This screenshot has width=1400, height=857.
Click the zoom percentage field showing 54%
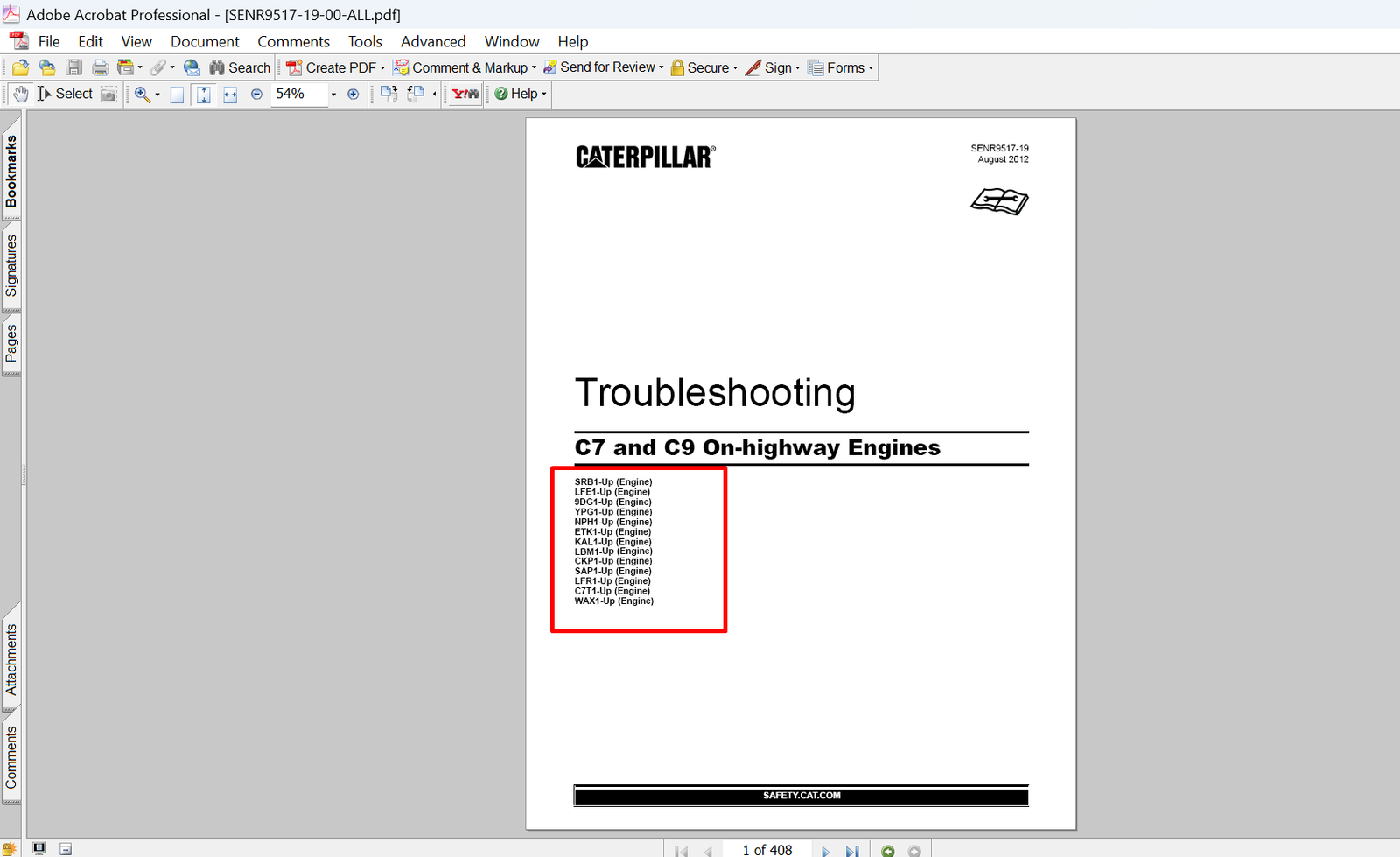click(298, 94)
